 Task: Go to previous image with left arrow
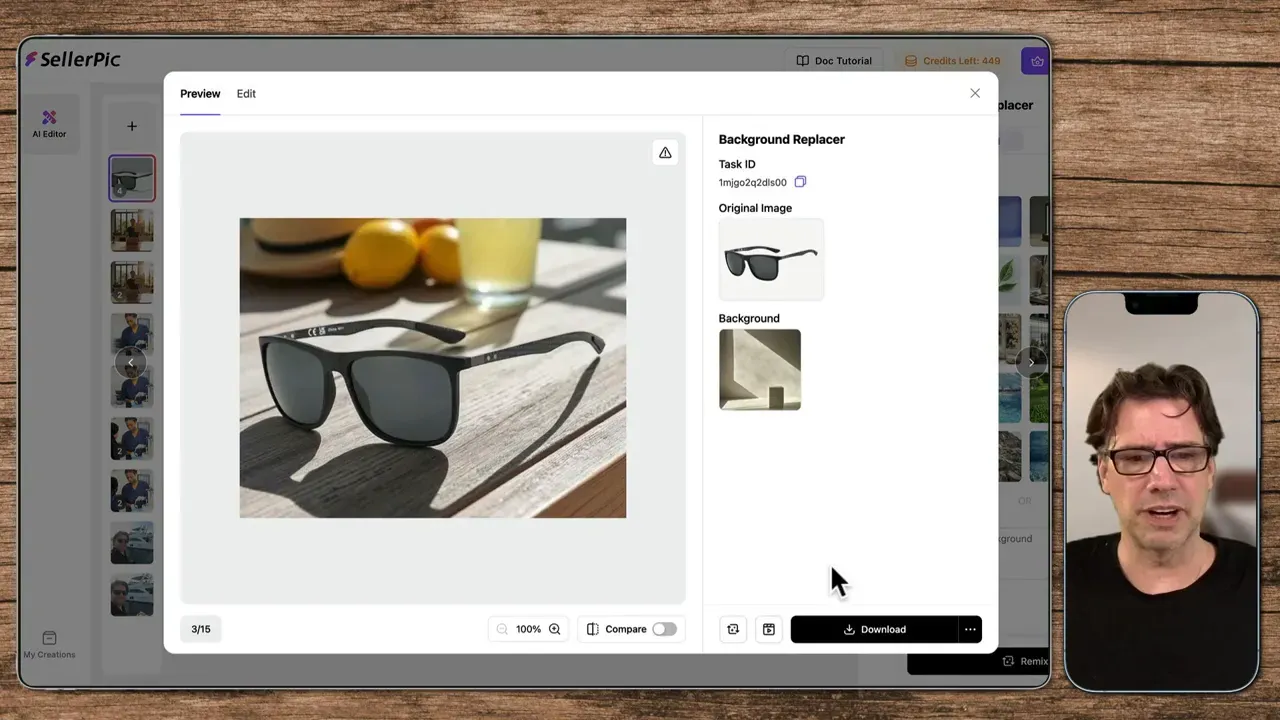(x=130, y=362)
